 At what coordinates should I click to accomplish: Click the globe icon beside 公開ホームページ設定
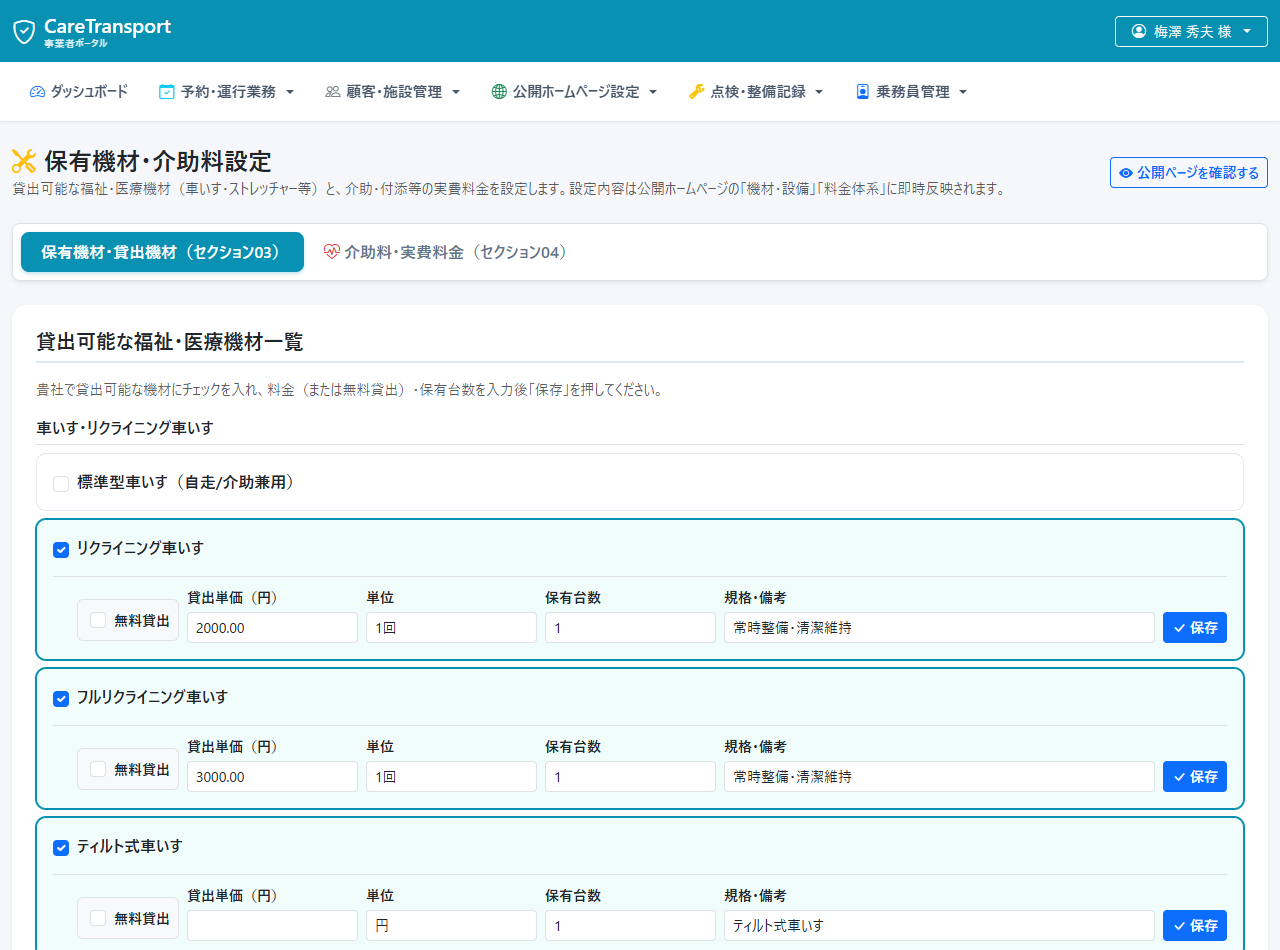pos(499,92)
